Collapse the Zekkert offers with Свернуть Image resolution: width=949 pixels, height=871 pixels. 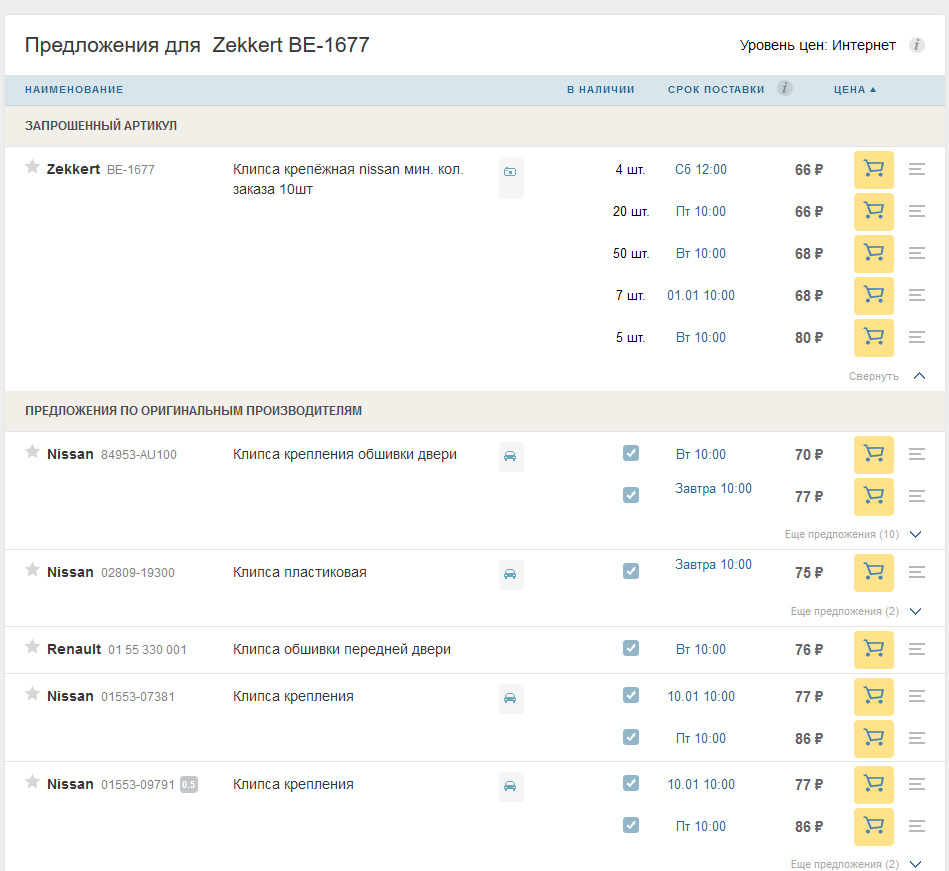pyautogui.click(x=886, y=376)
